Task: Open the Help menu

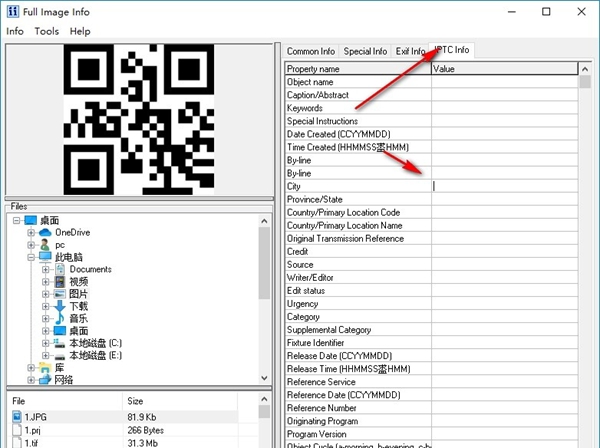Action: tap(80, 31)
